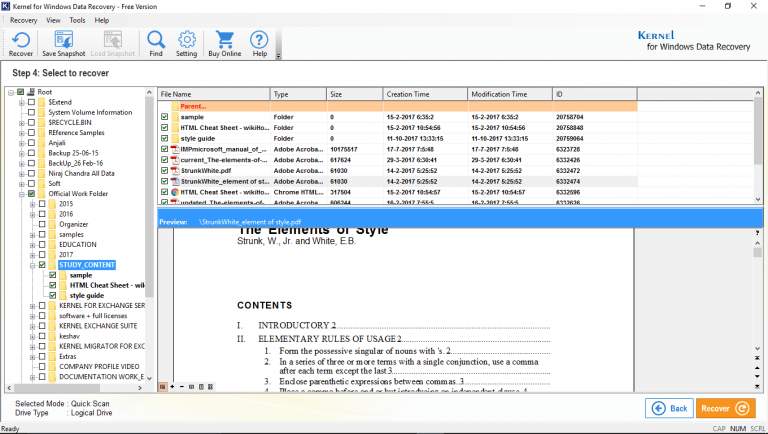Click the Parent folder icon in file list

(x=175, y=106)
